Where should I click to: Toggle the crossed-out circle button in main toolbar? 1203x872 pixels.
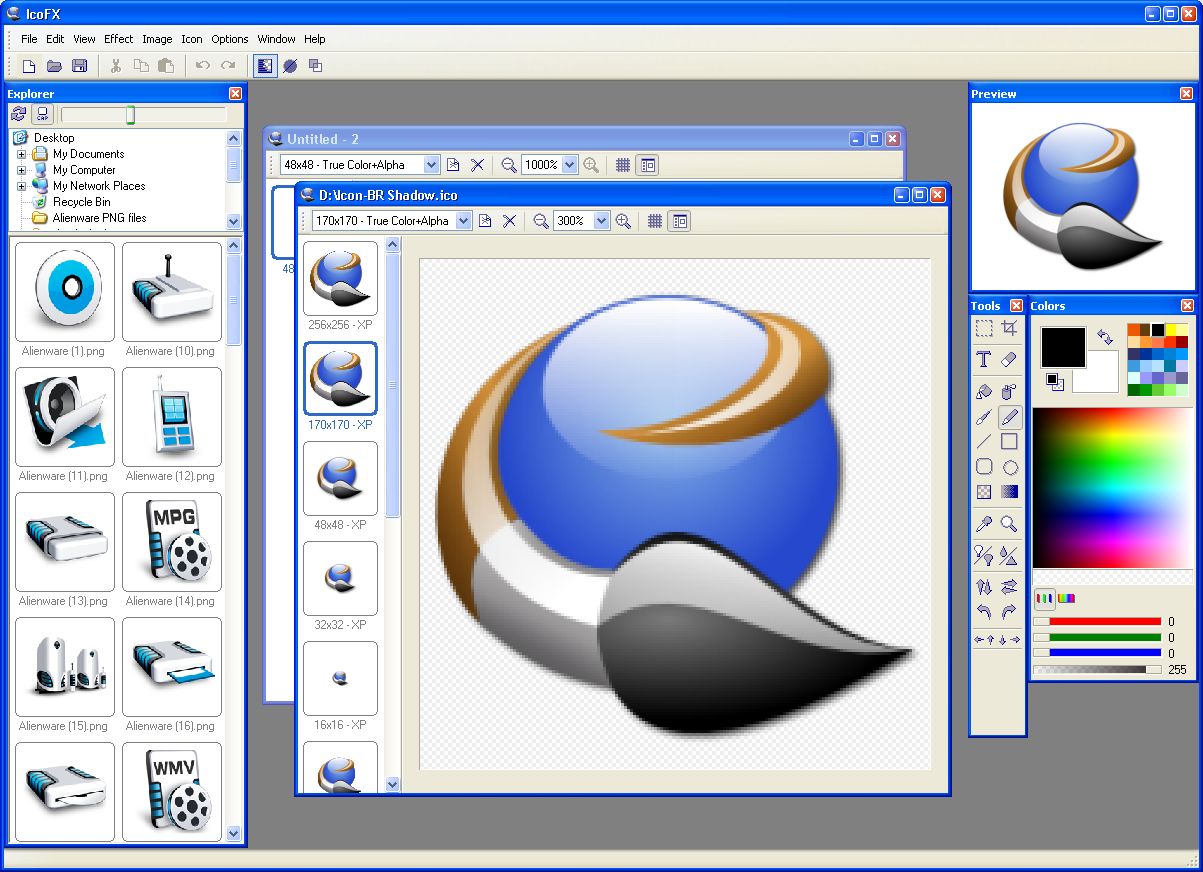(x=290, y=66)
